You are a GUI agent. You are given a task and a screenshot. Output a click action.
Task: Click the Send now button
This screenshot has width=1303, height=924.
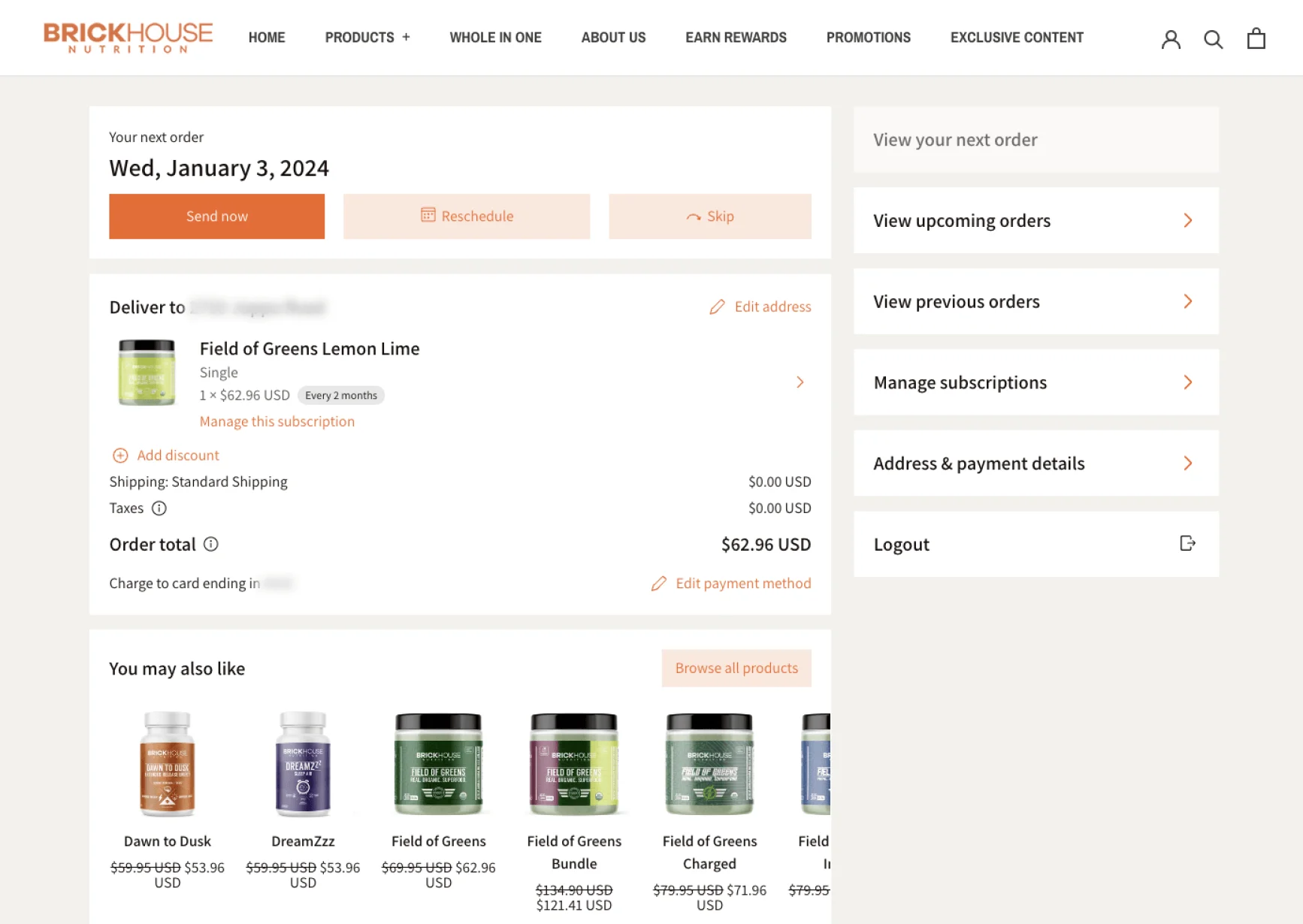coord(216,216)
